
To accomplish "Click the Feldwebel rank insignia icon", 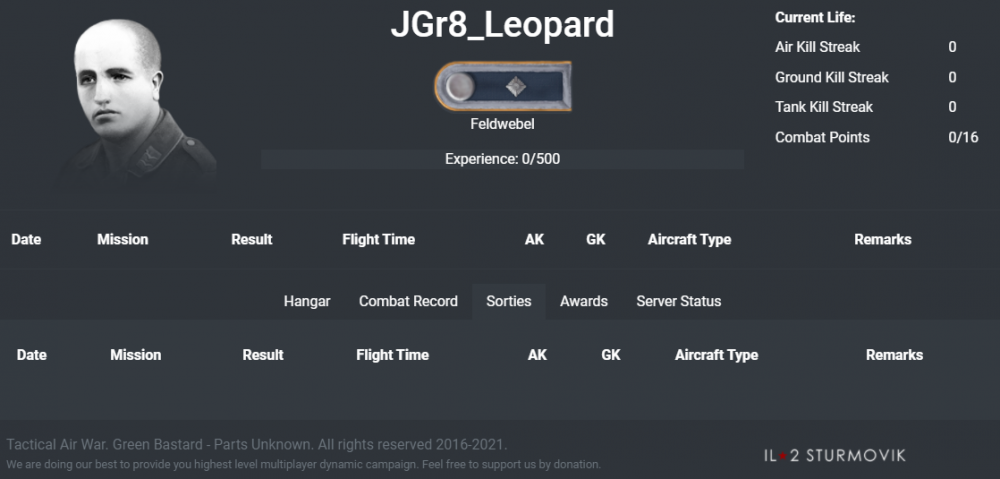I will click(502, 87).
